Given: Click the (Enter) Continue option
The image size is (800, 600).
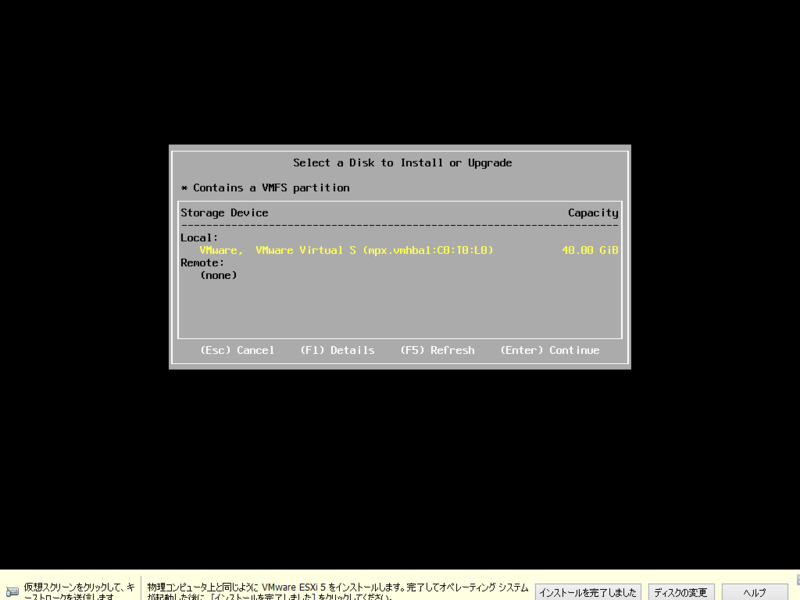Looking at the screenshot, I should 549,350.
